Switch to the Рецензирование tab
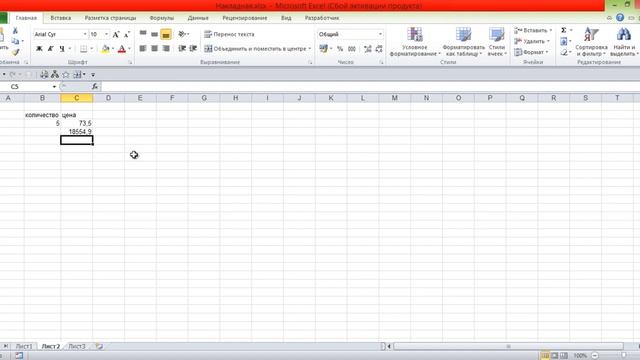640x360 pixels. point(244,18)
